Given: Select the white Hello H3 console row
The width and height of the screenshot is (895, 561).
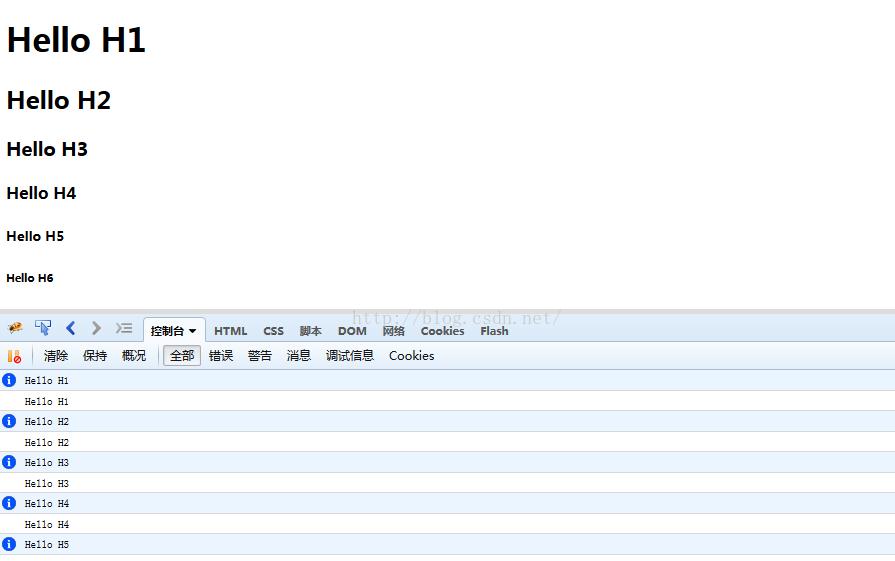Looking at the screenshot, I should point(448,483).
